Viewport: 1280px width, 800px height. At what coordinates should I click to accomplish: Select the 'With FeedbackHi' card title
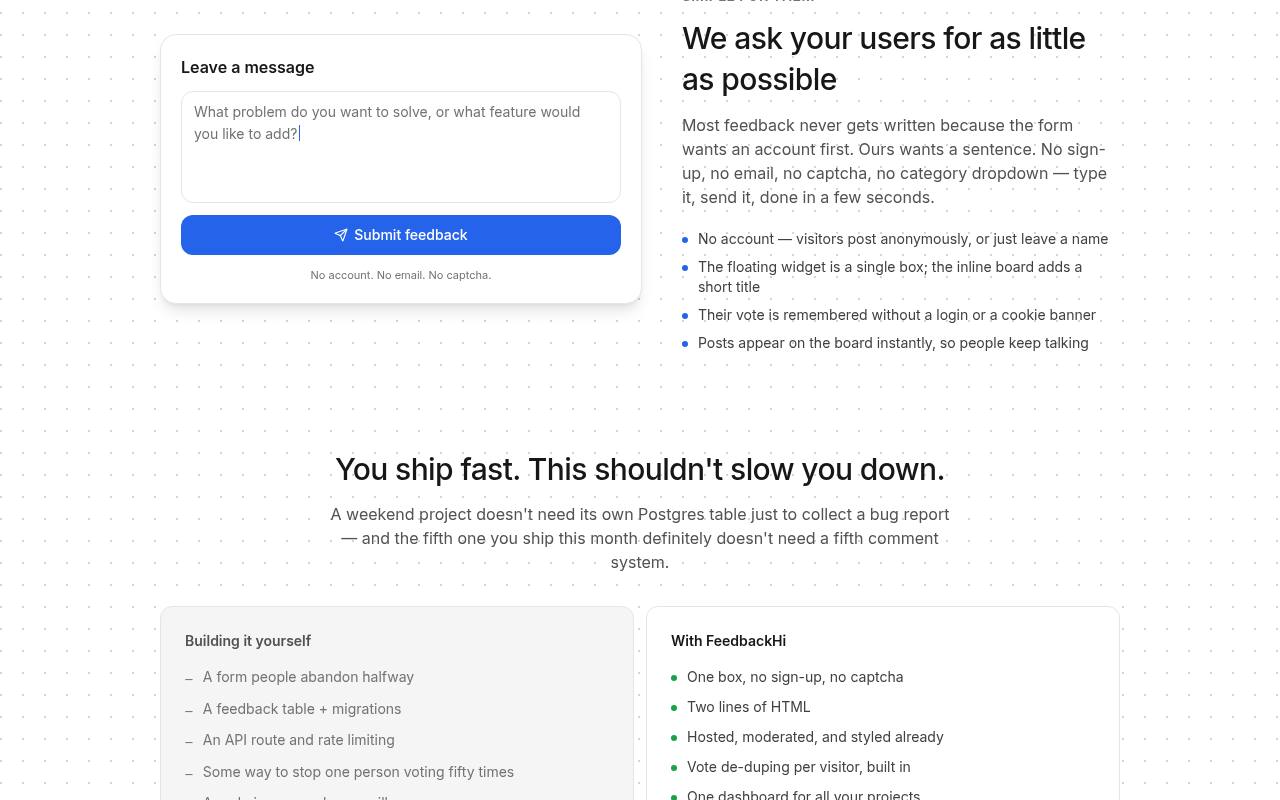click(x=728, y=641)
